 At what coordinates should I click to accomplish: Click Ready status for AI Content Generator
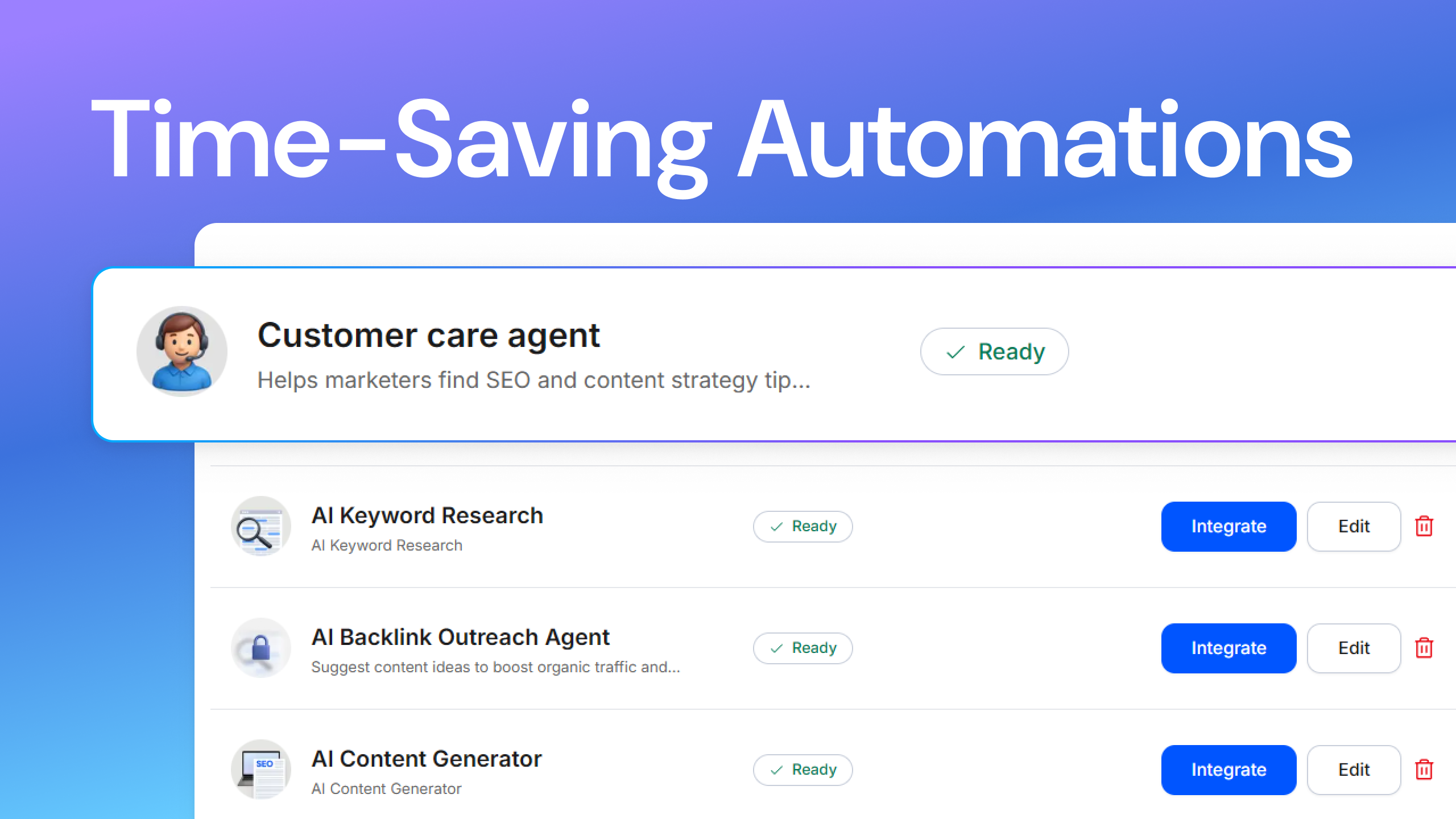pyautogui.click(x=803, y=770)
